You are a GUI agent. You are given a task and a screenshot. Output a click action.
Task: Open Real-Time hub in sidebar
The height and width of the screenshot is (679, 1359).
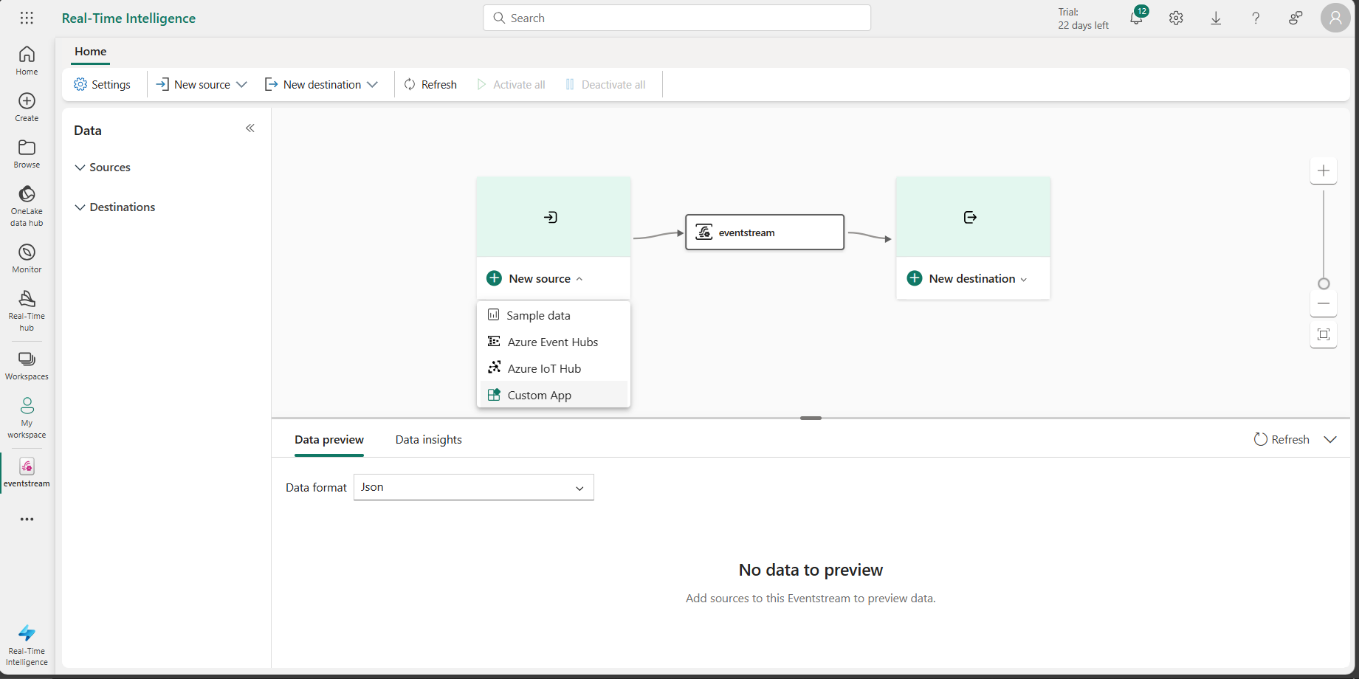click(27, 310)
